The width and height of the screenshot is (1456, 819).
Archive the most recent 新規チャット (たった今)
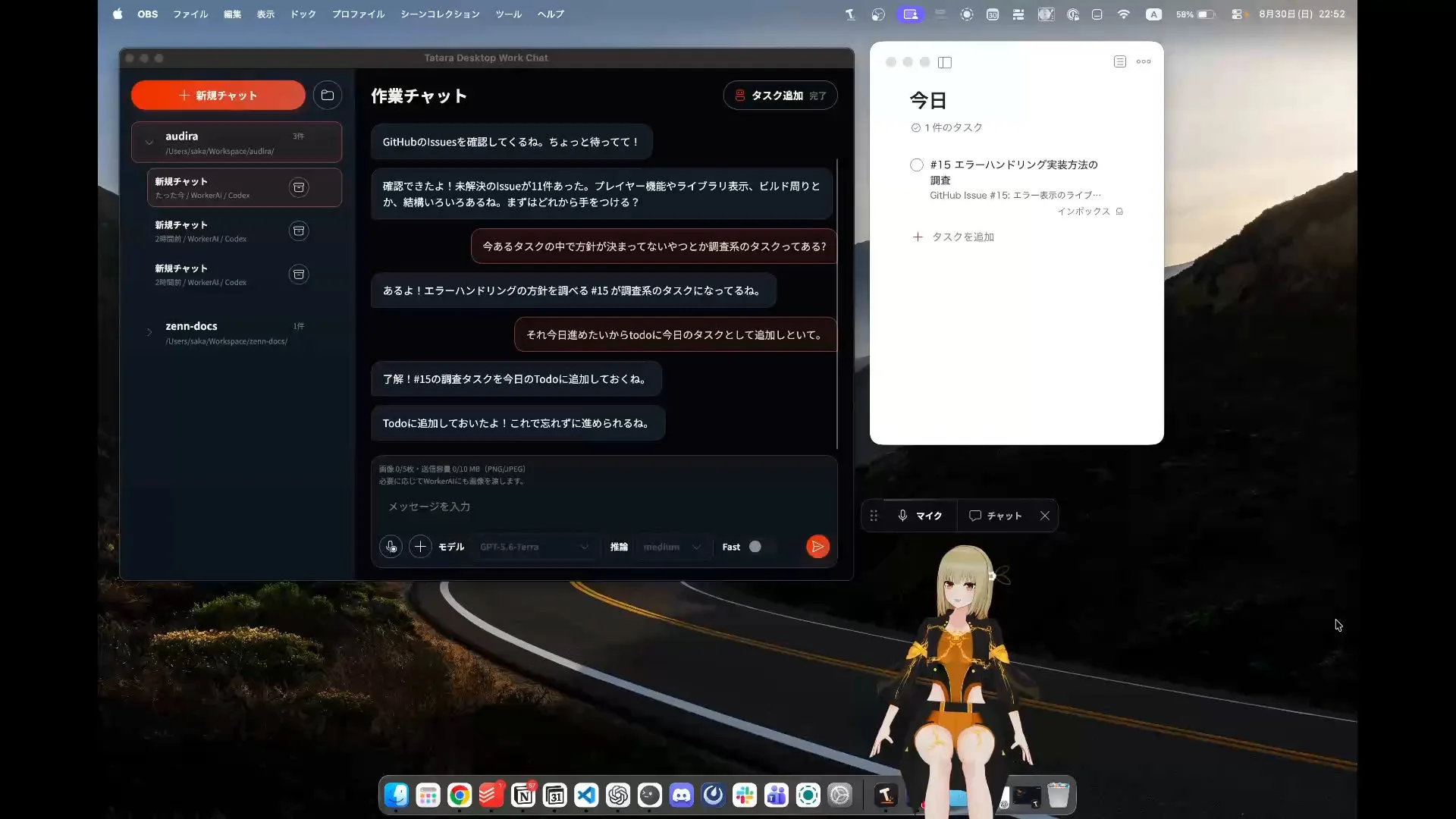point(299,187)
